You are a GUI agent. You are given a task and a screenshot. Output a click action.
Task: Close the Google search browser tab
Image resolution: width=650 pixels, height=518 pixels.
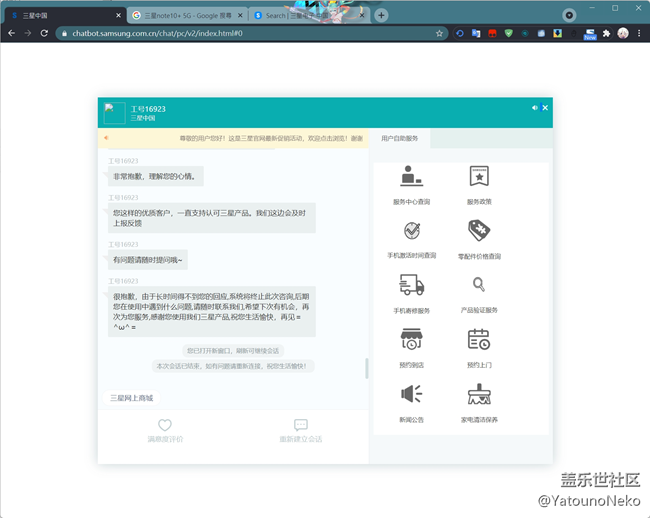[x=240, y=15]
